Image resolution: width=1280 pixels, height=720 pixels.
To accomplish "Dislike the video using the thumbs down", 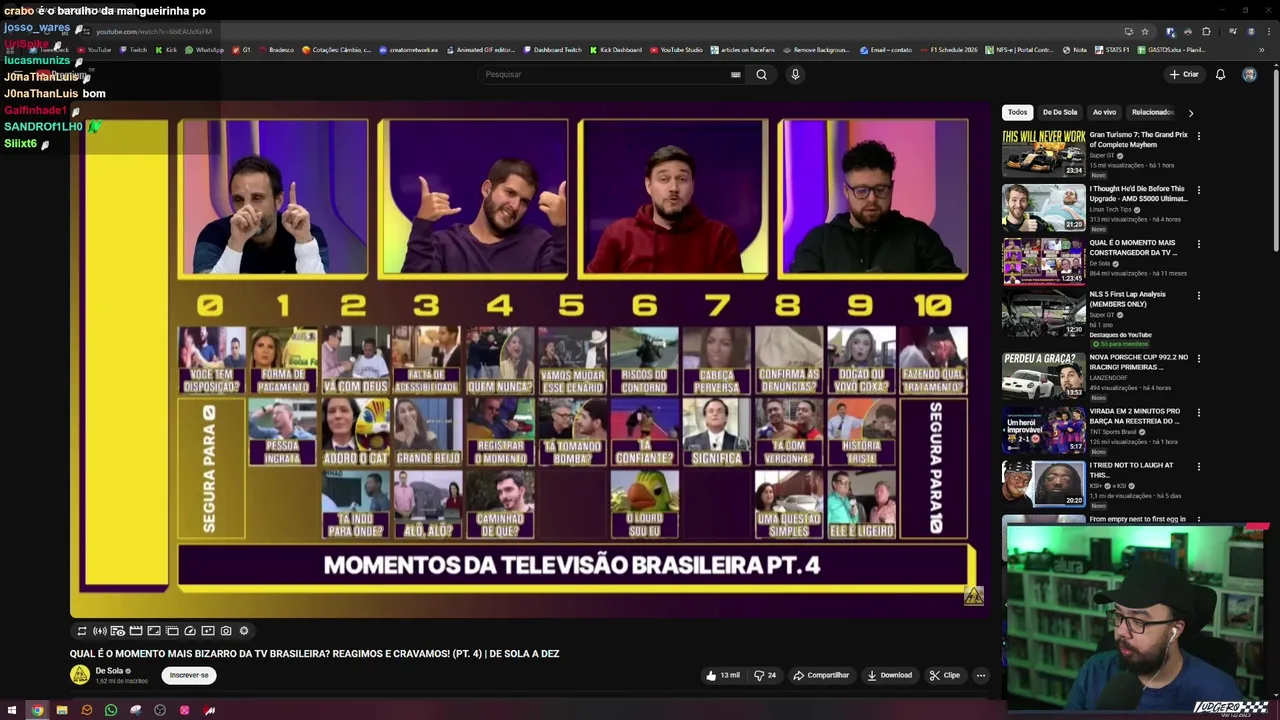I will coord(765,675).
